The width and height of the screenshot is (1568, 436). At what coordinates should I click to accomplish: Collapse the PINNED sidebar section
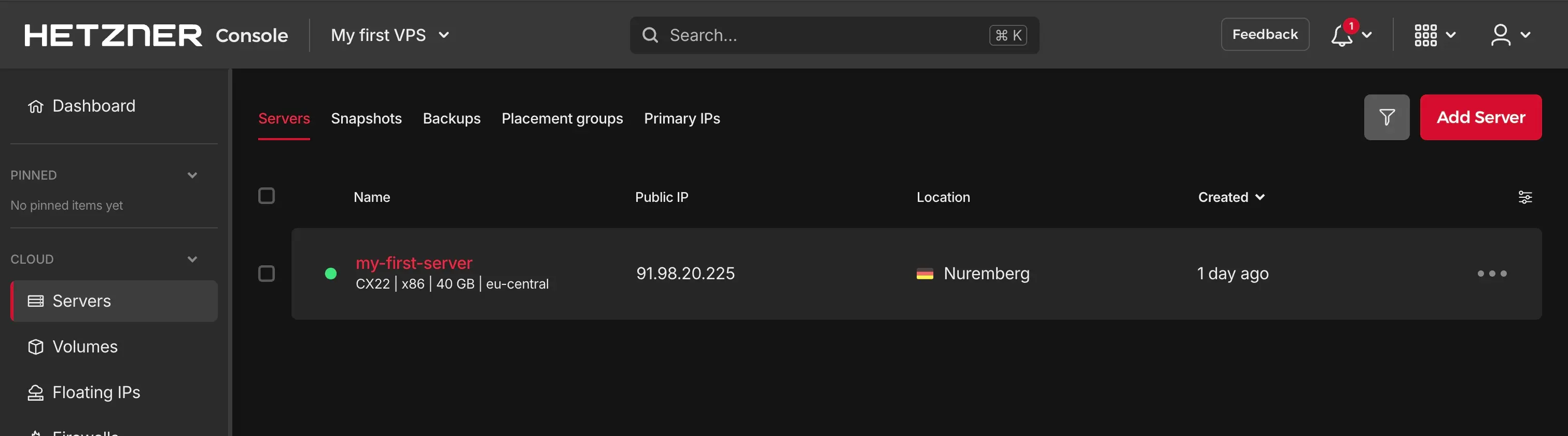click(192, 175)
